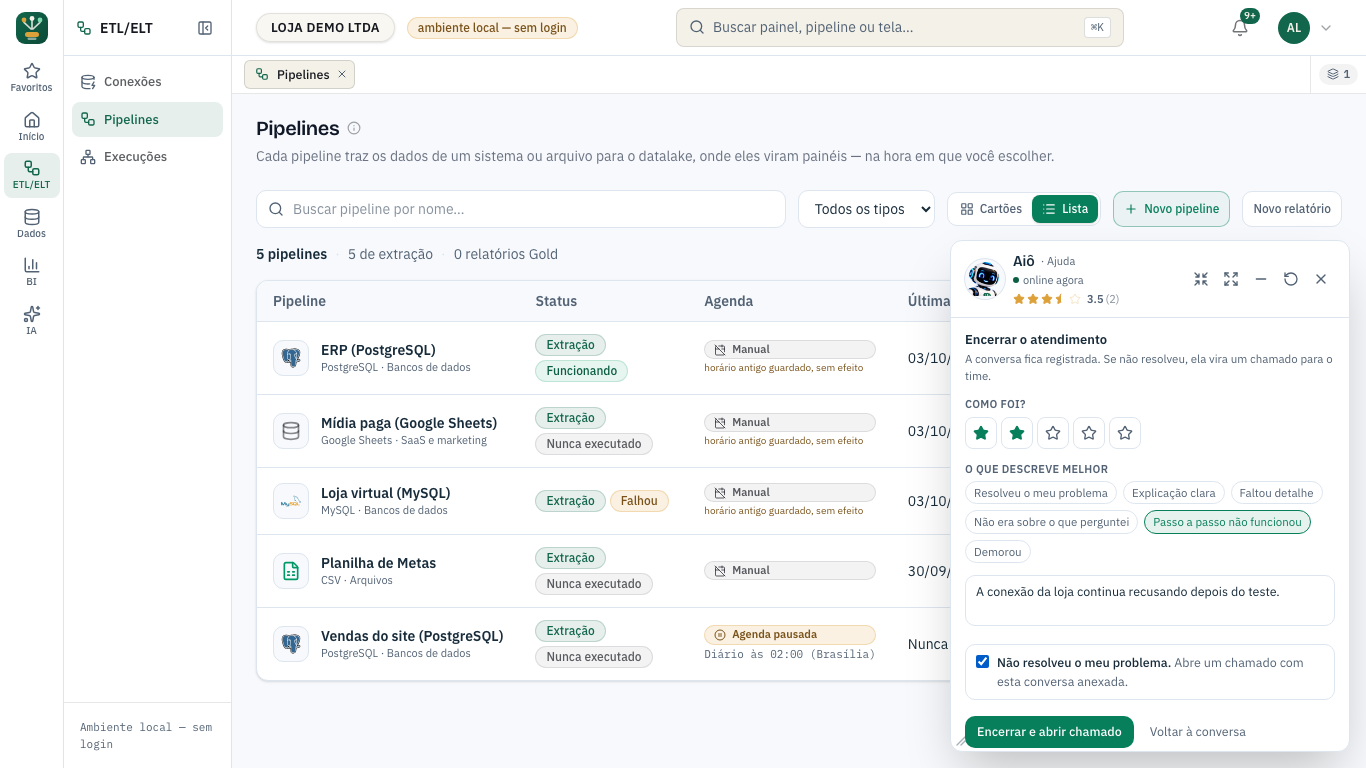The image size is (1366, 768).
Task: Click the ERP PostgreSQL elephant icon
Action: coord(291,358)
